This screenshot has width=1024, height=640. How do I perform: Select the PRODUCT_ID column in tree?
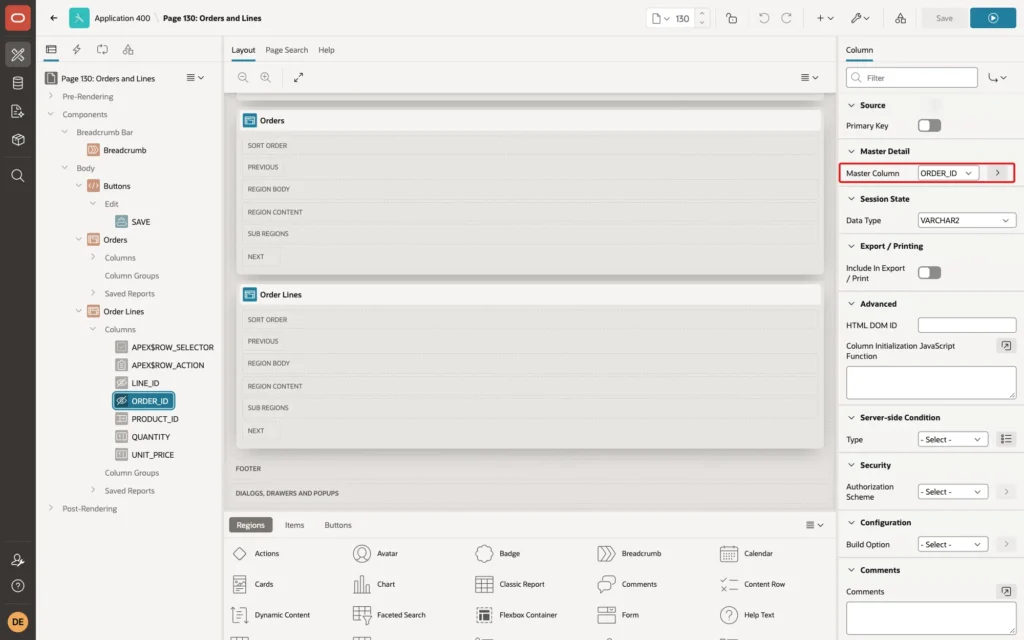155,419
